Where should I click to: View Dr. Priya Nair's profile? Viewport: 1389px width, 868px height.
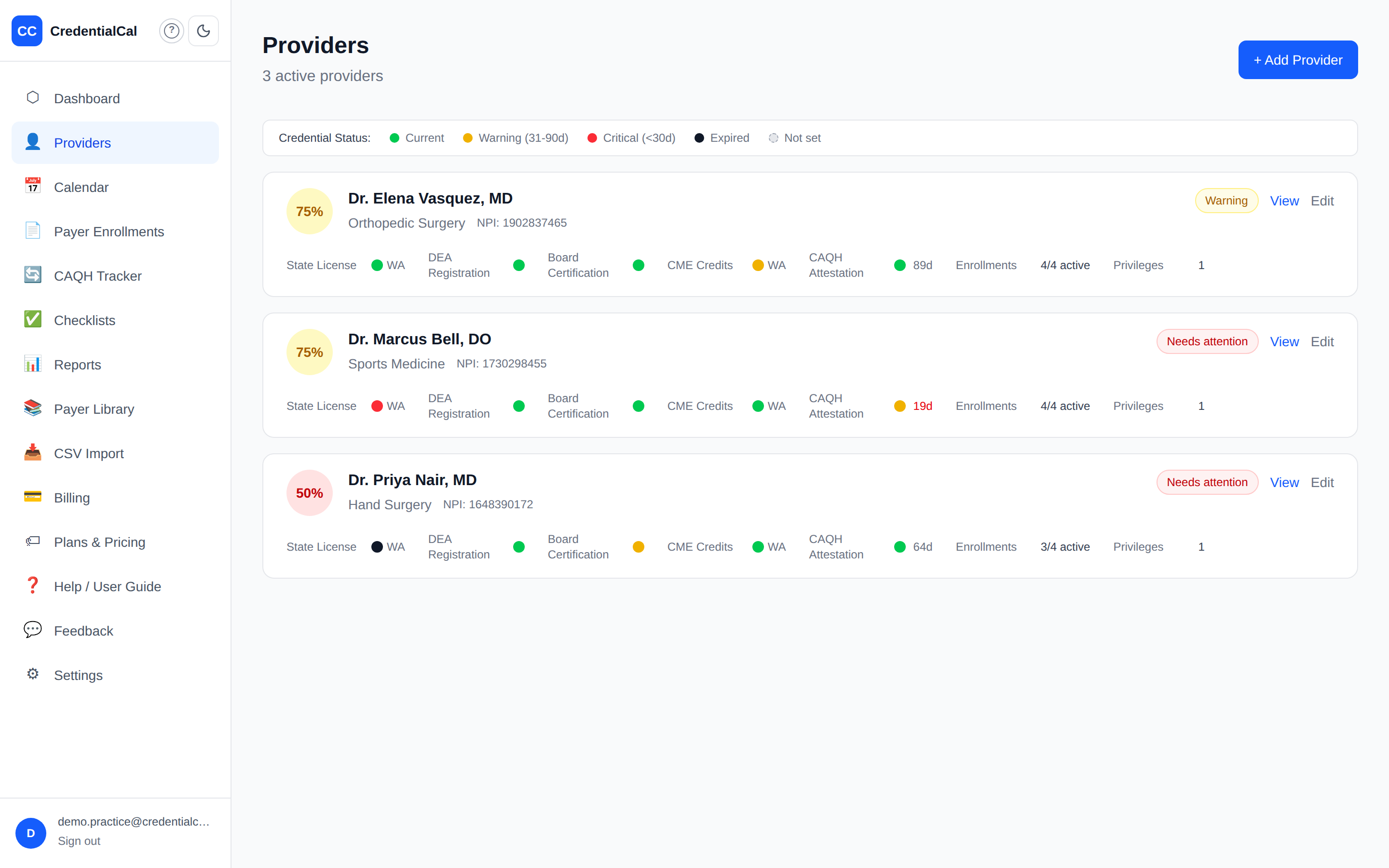1284,482
